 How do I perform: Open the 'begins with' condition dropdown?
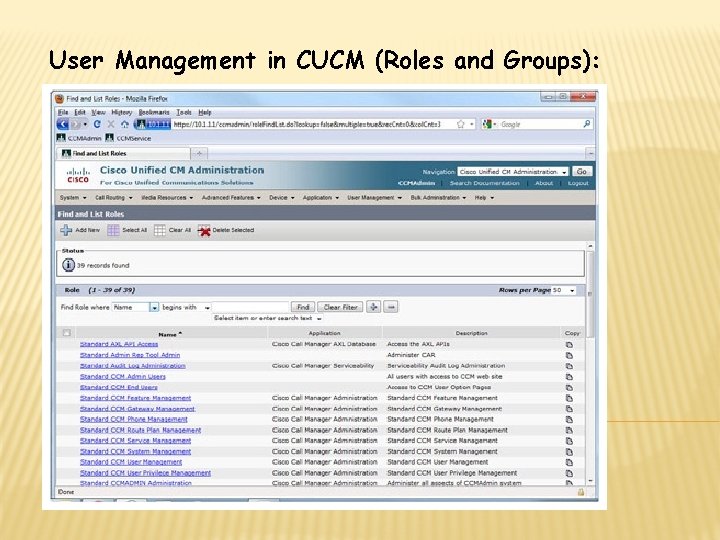coord(186,307)
